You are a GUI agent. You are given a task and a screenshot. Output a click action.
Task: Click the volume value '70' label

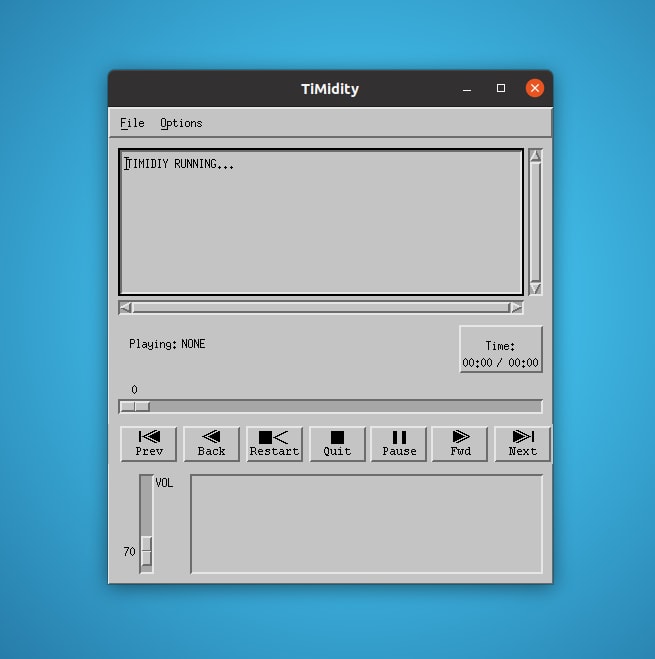click(129, 551)
